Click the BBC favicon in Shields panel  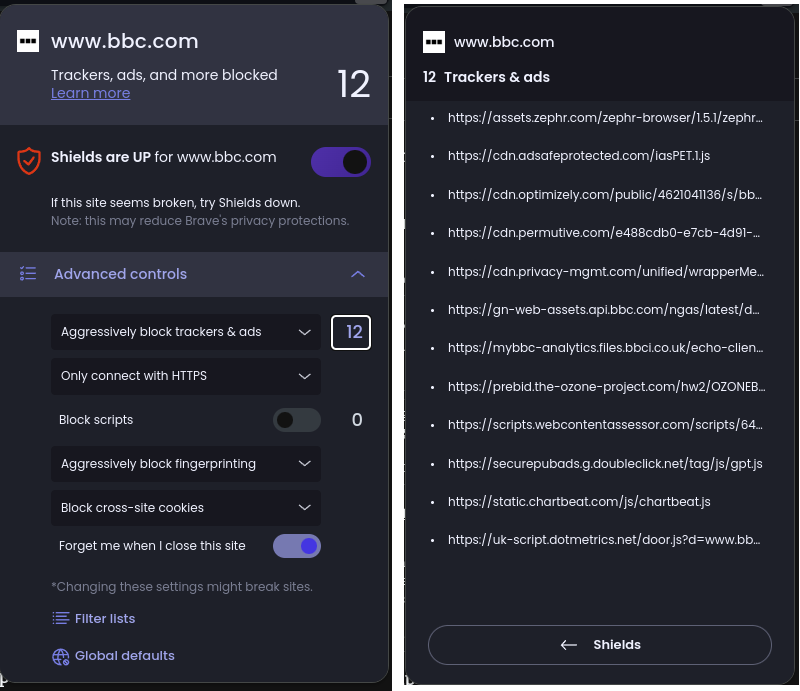[28, 41]
